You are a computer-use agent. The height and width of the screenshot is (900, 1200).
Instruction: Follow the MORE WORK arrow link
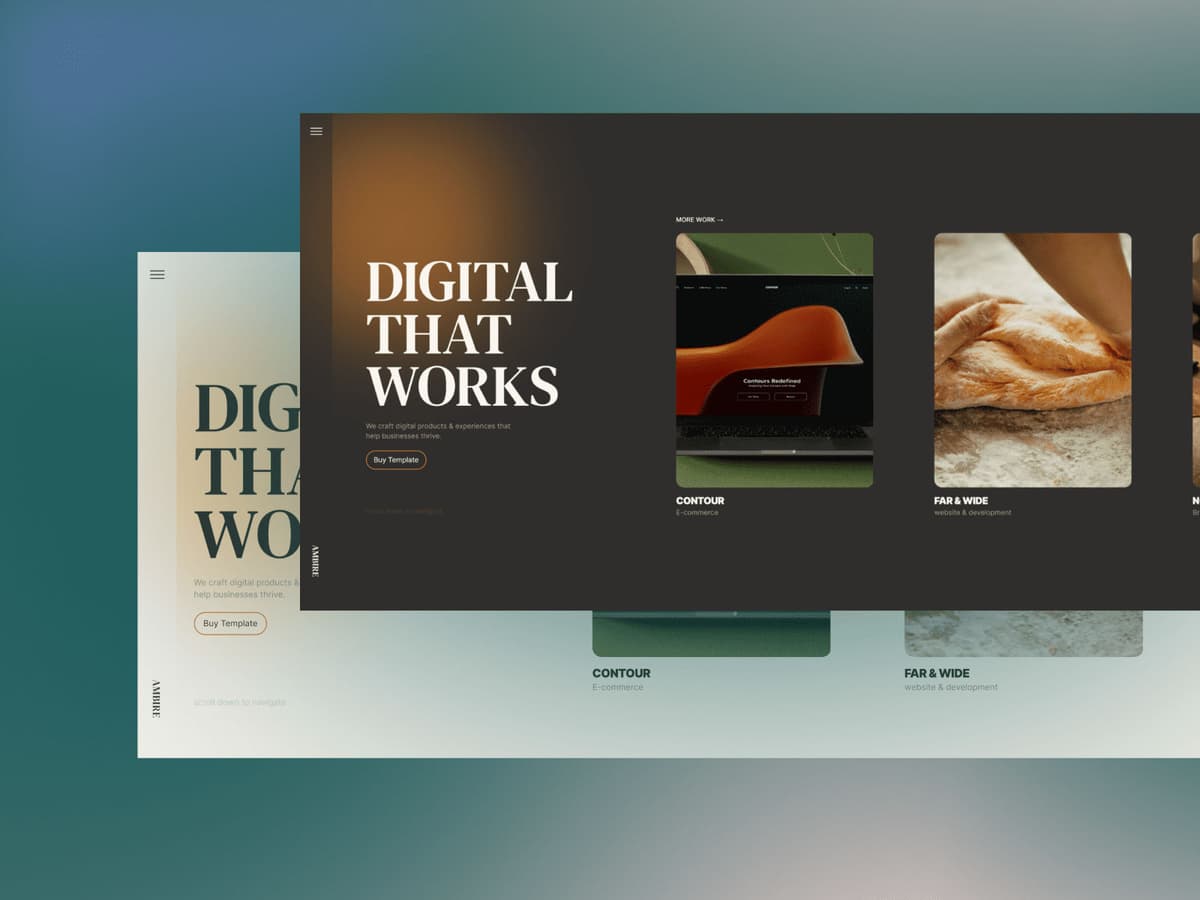(699, 220)
